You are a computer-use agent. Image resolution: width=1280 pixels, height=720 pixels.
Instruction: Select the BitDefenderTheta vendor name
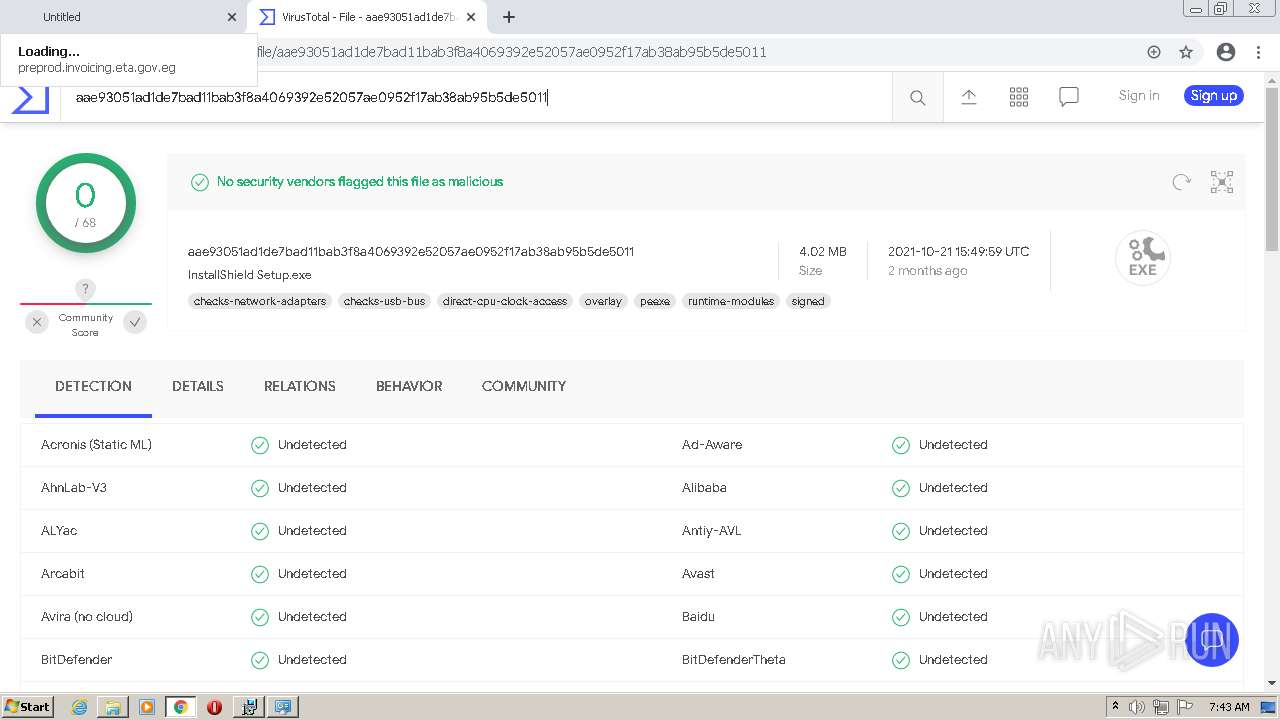pos(734,660)
